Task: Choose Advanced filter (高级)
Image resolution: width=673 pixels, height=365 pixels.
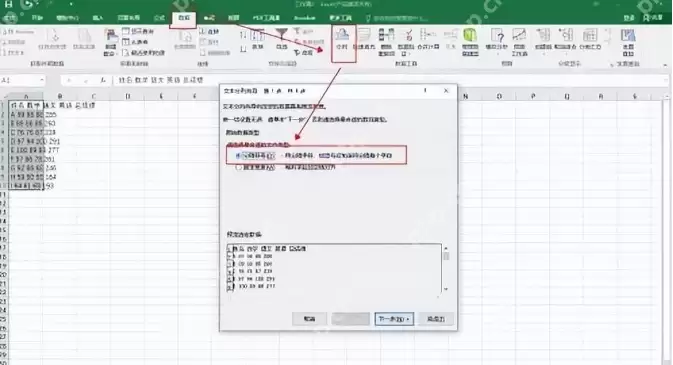Action: [x=303, y=52]
